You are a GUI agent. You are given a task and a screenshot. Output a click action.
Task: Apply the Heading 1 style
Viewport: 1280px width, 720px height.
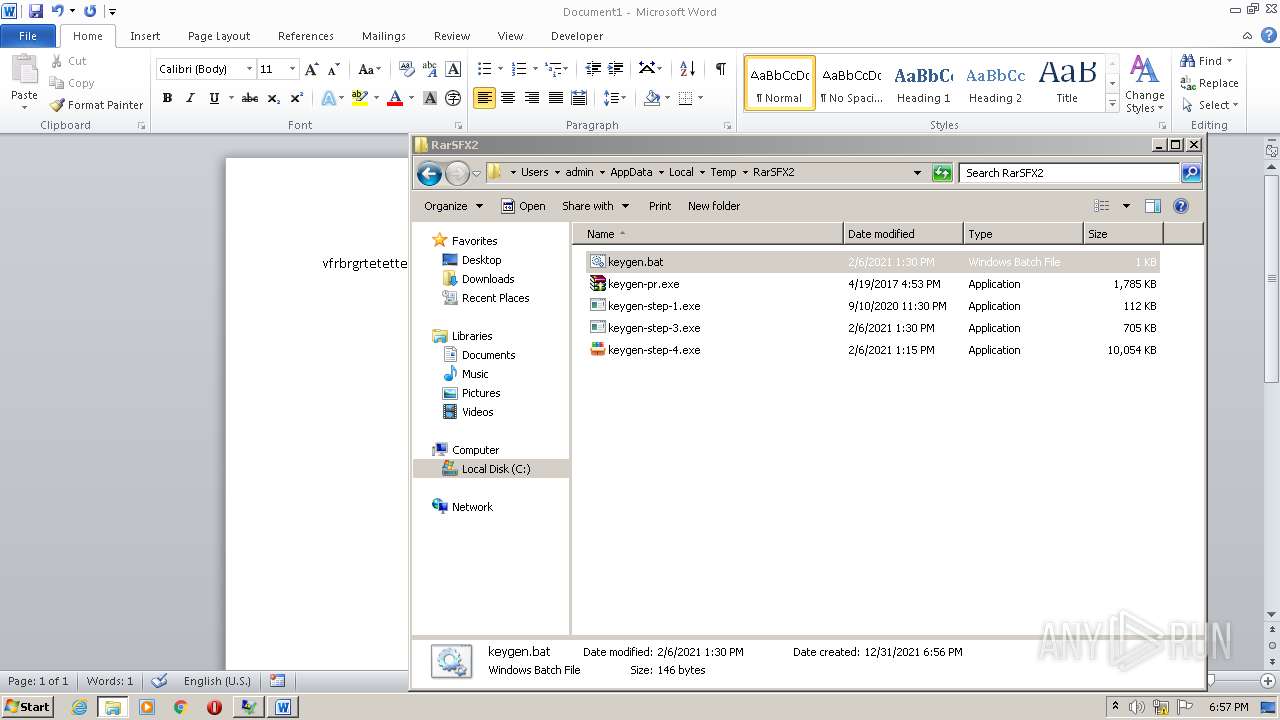point(924,82)
